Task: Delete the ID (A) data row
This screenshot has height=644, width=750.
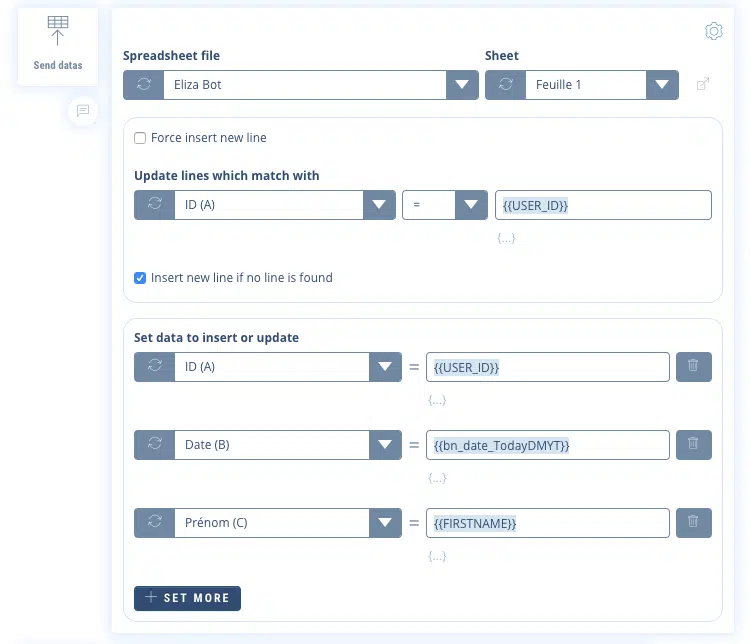Action: [x=693, y=367]
